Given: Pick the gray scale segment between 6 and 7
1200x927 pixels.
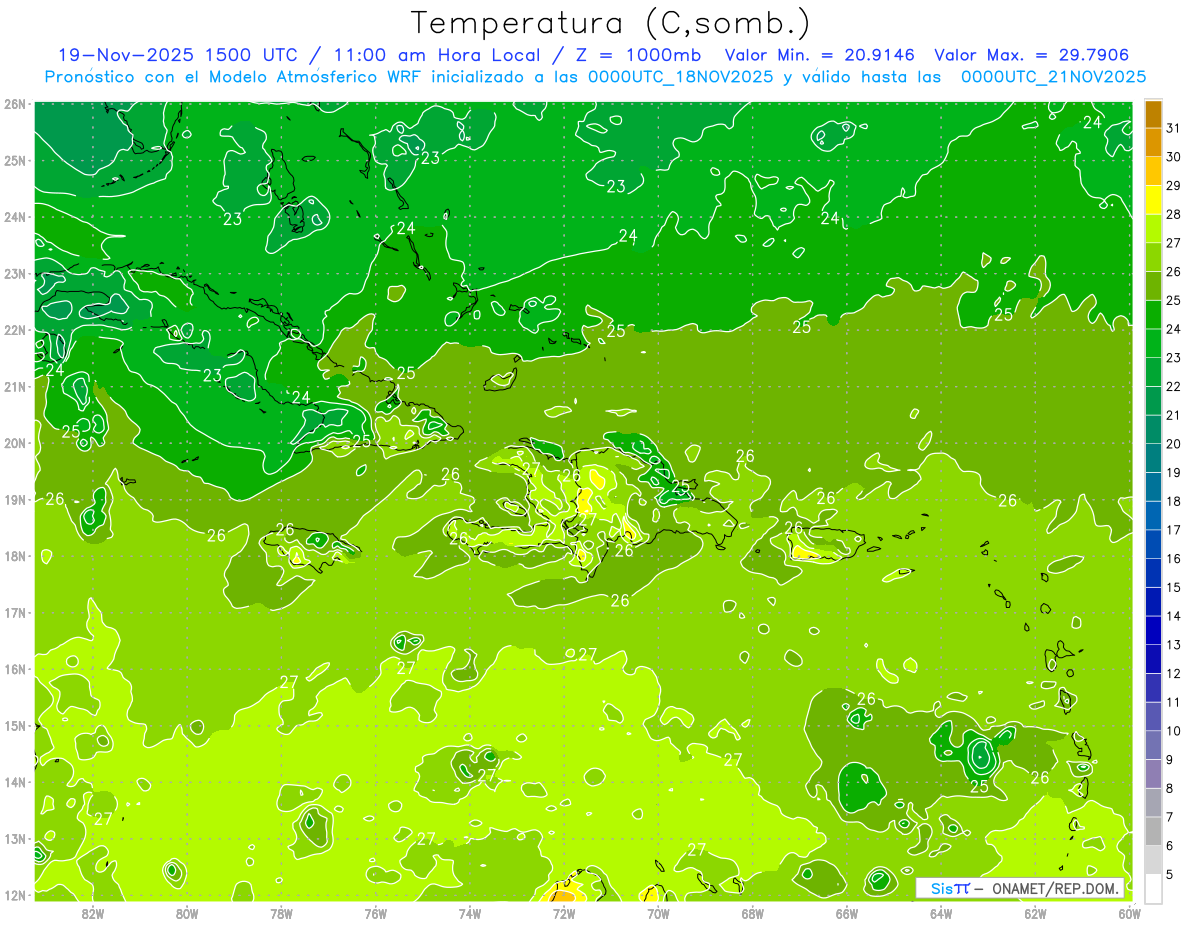Looking at the screenshot, I should click(x=1153, y=831).
